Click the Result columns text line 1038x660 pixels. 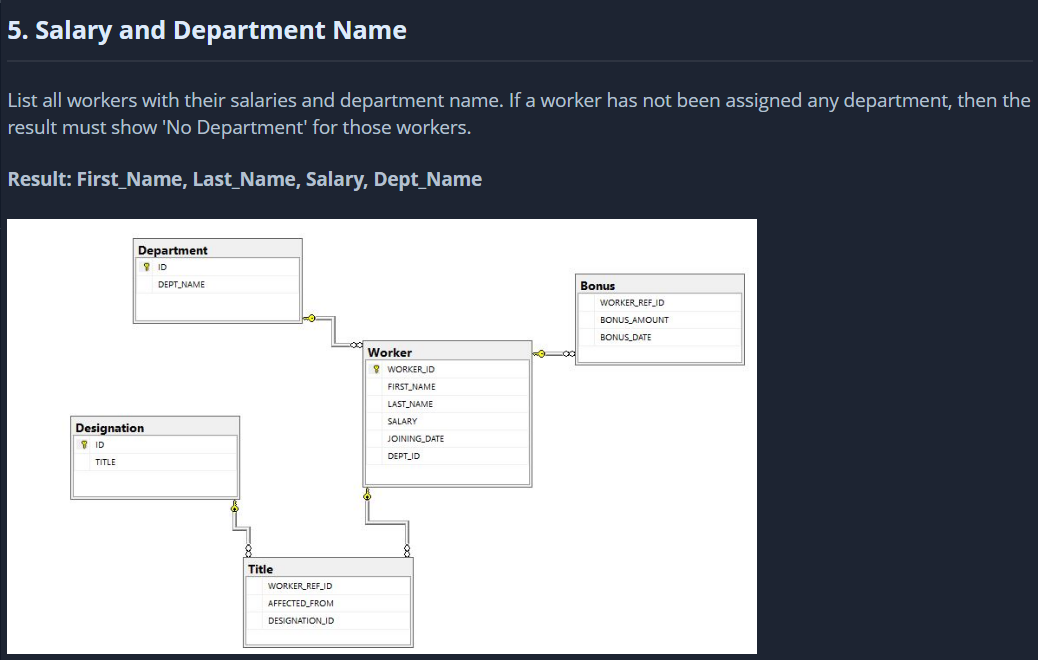click(x=243, y=178)
